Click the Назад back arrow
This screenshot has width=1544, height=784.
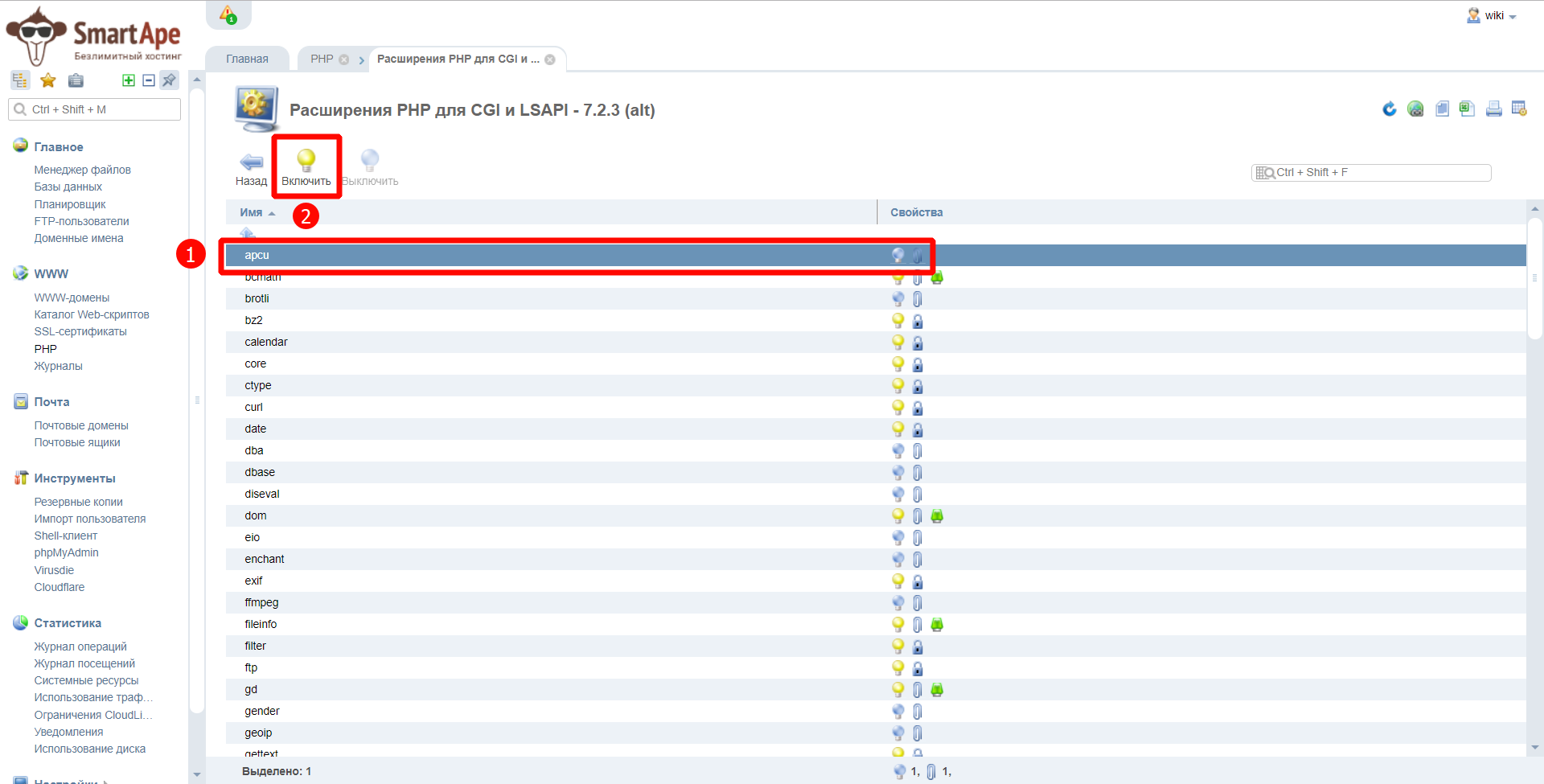pos(251,168)
